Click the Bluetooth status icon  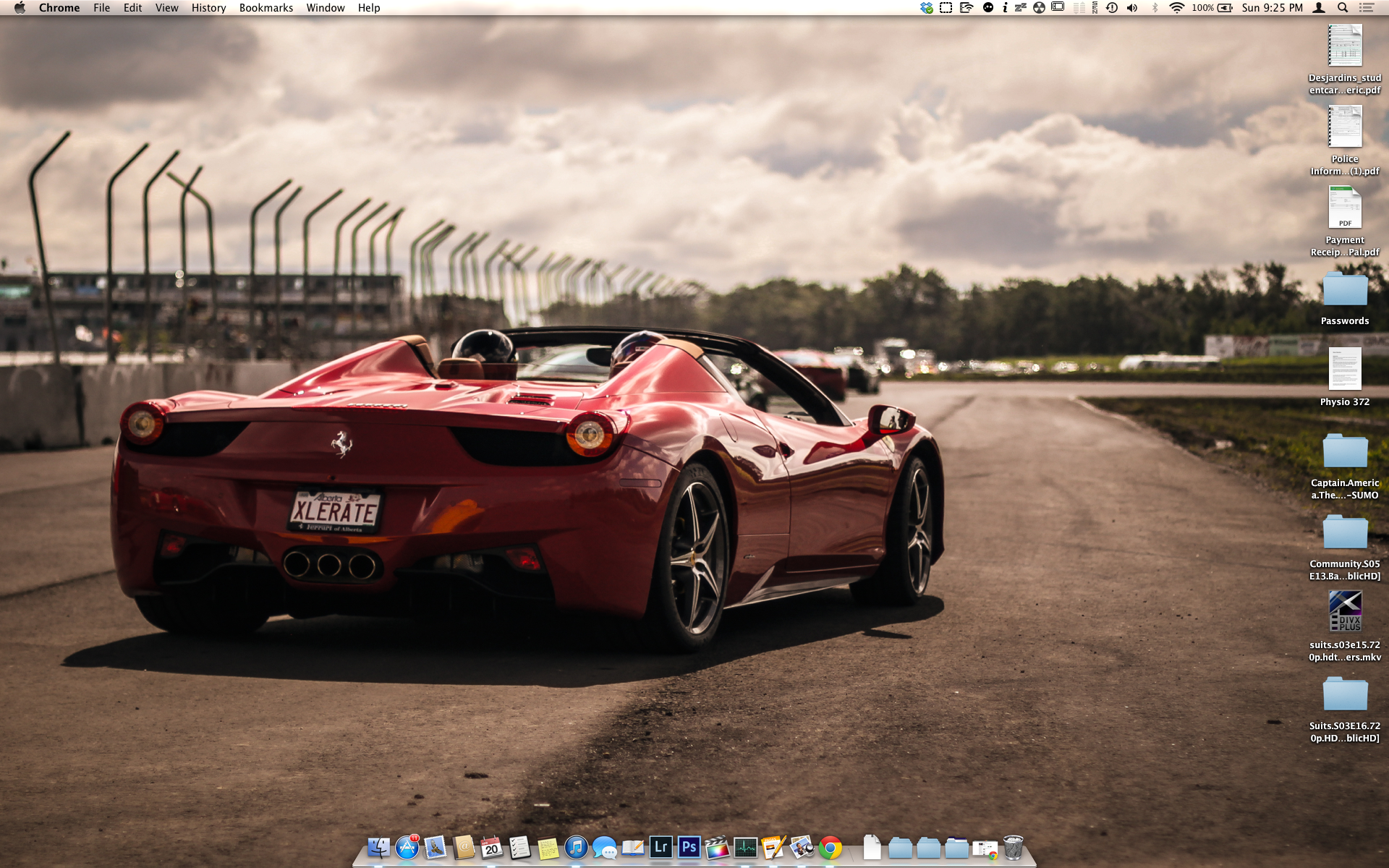[1155, 8]
